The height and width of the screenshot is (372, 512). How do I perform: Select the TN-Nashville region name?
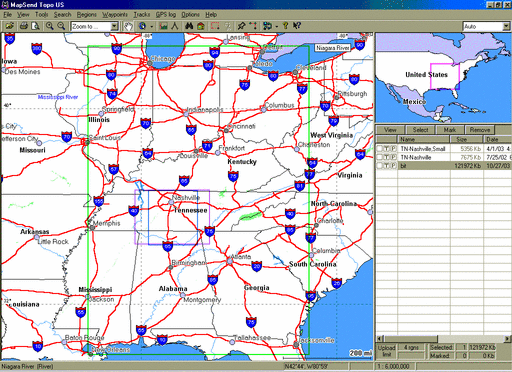coord(416,157)
